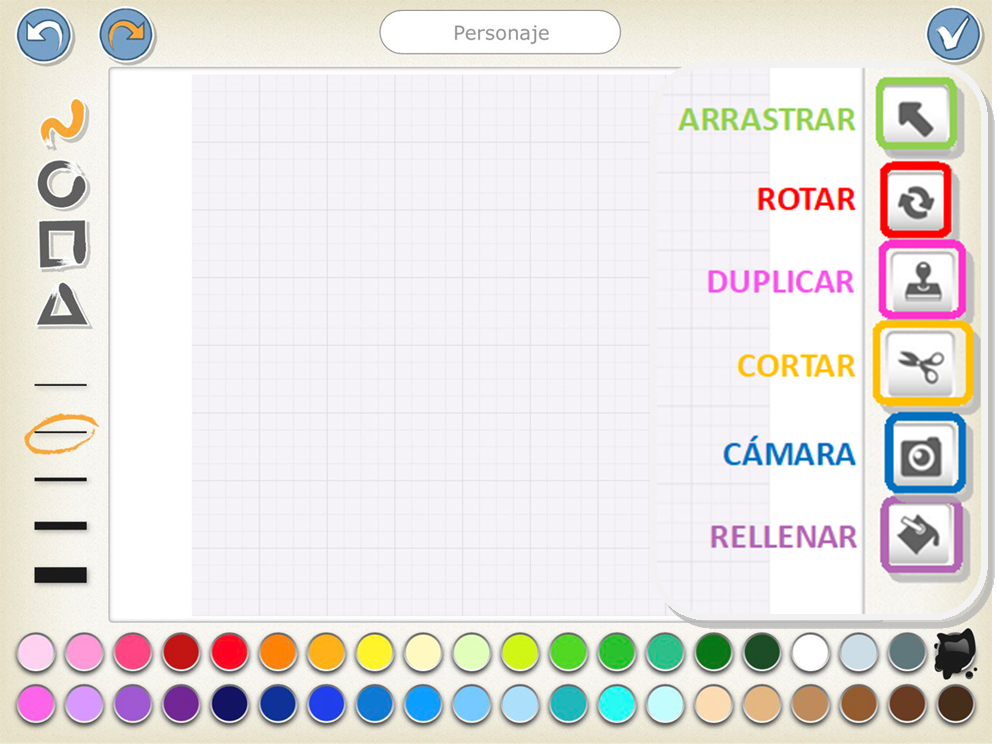
Task: Select the Rotar rotation tool
Action: [917, 199]
